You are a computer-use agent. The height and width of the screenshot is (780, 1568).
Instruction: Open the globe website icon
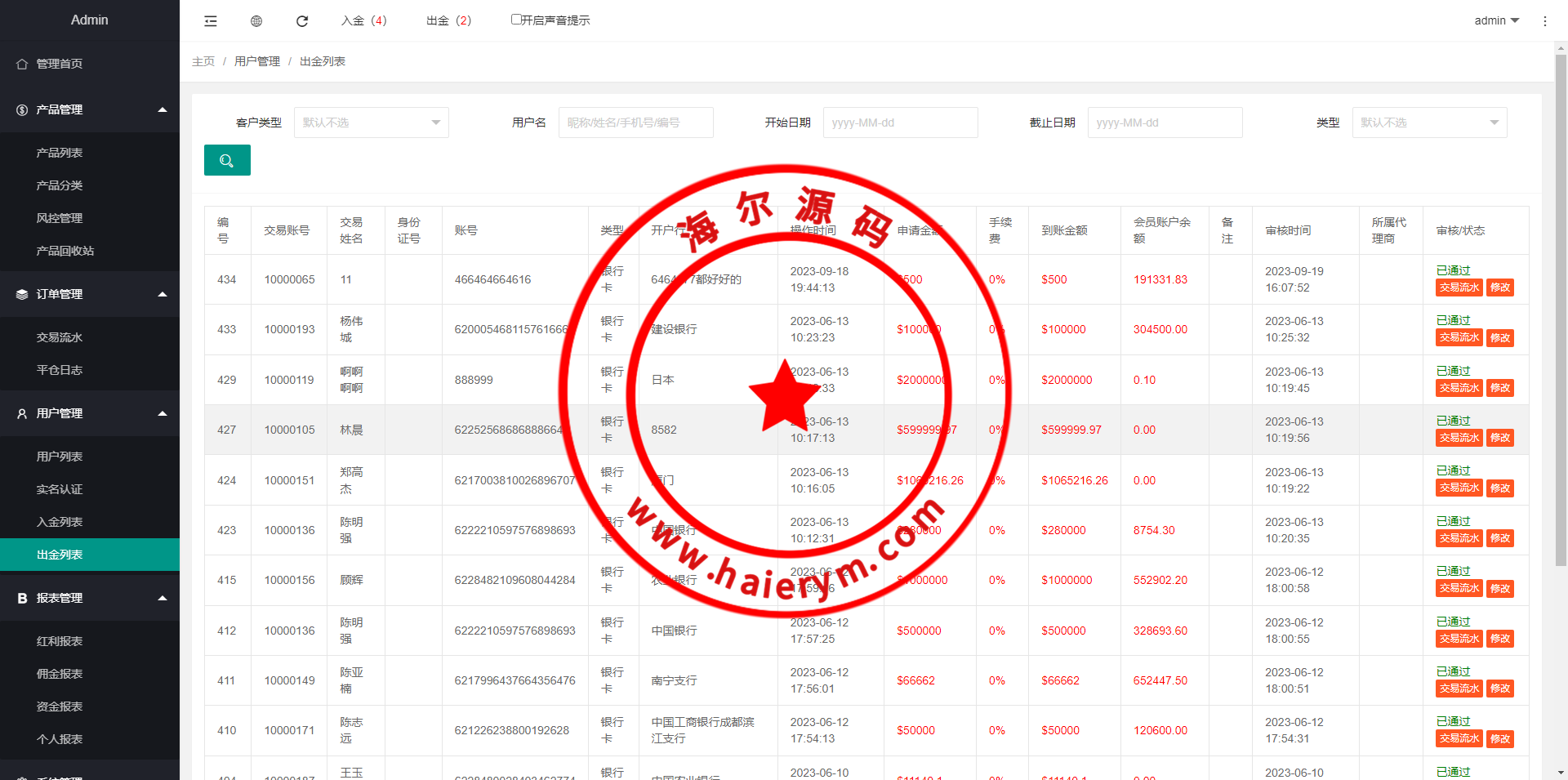[x=256, y=21]
